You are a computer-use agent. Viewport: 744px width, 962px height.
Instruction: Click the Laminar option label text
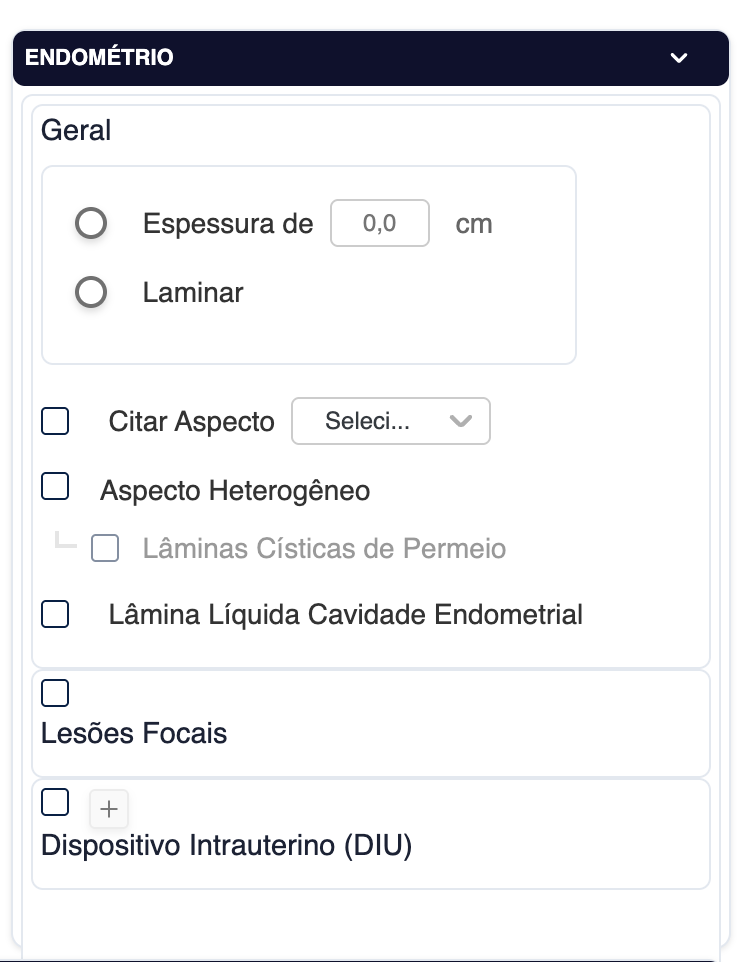[193, 293]
